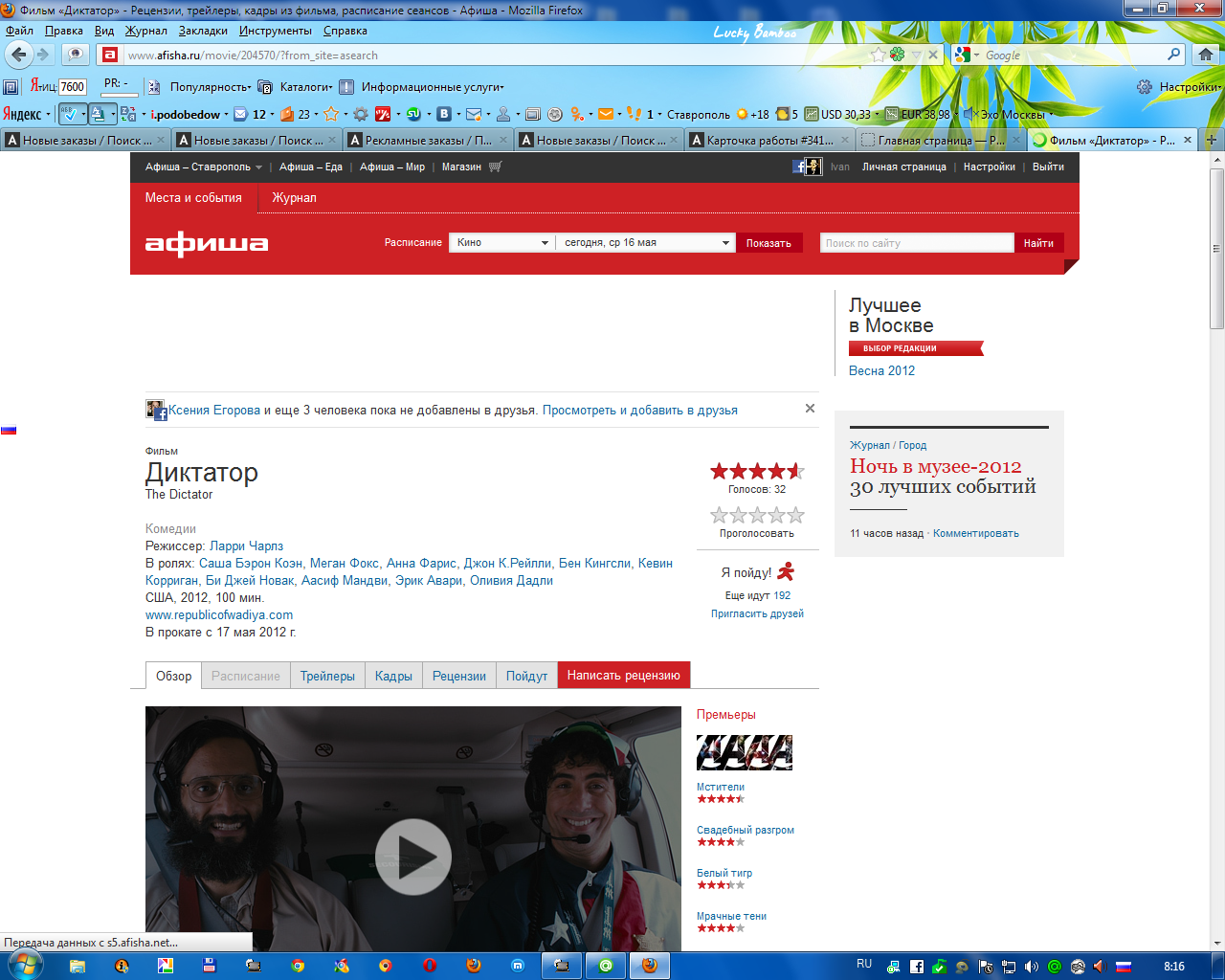Viewport: 1225px width, 980px height.
Task: Click the gear icon on Yandex bar
Action: 361,114
